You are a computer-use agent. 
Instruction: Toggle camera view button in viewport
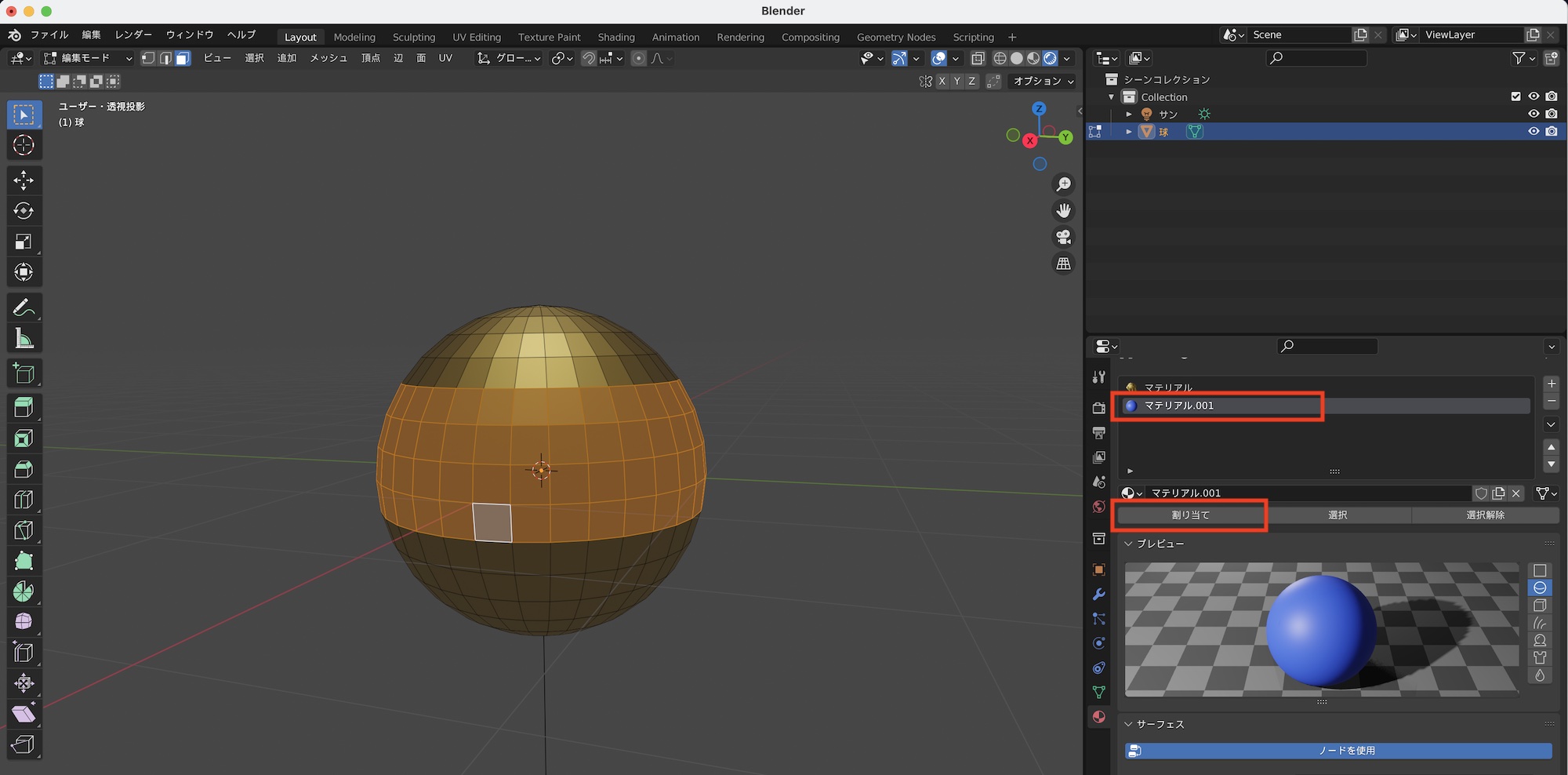pos(1063,237)
